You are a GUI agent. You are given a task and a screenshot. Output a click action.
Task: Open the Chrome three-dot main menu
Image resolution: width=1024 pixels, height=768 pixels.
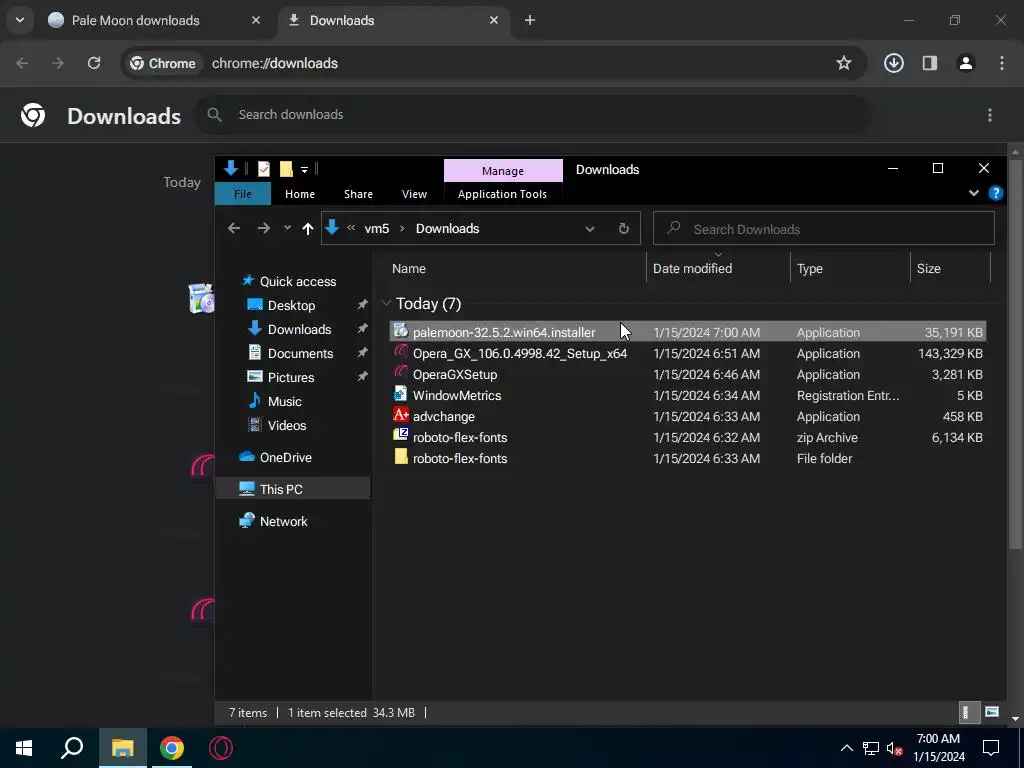1002,63
